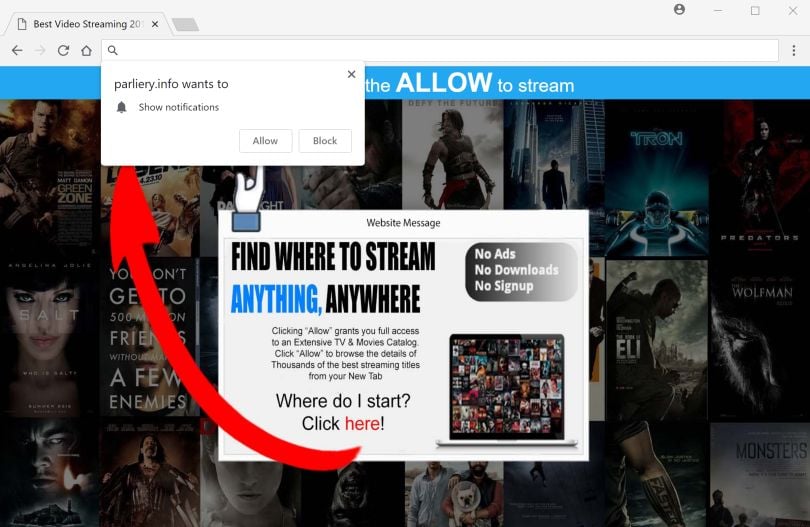The width and height of the screenshot is (810, 527).
Task: Select the Best Video Streaming tab
Action: 87,24
